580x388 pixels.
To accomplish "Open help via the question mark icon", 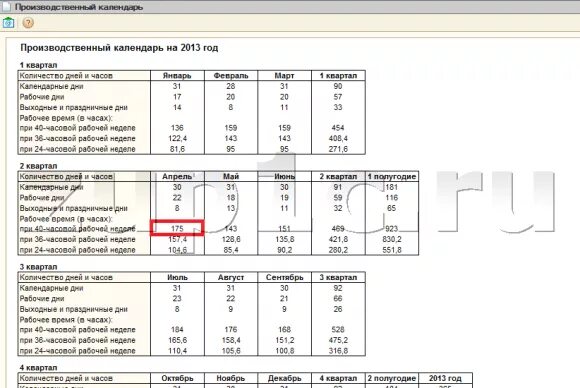I will click(x=28, y=23).
